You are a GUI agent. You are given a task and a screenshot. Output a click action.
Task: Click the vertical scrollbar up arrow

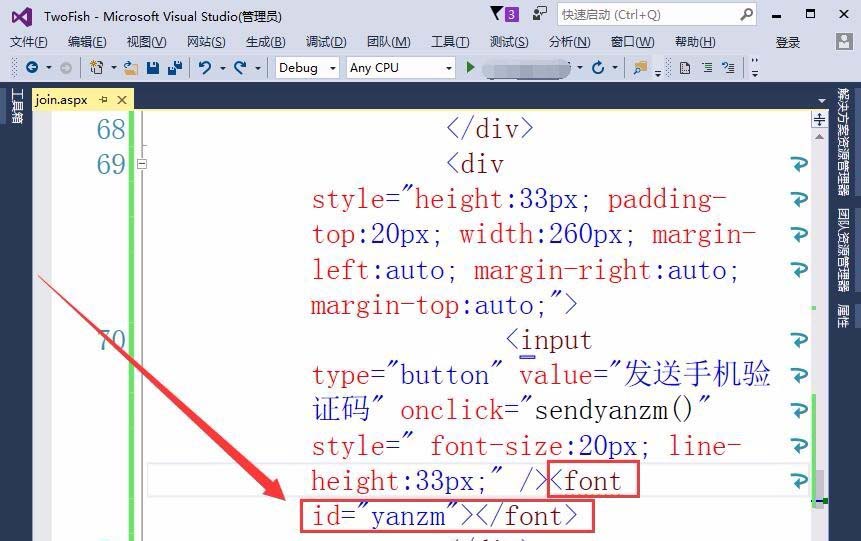coord(819,137)
